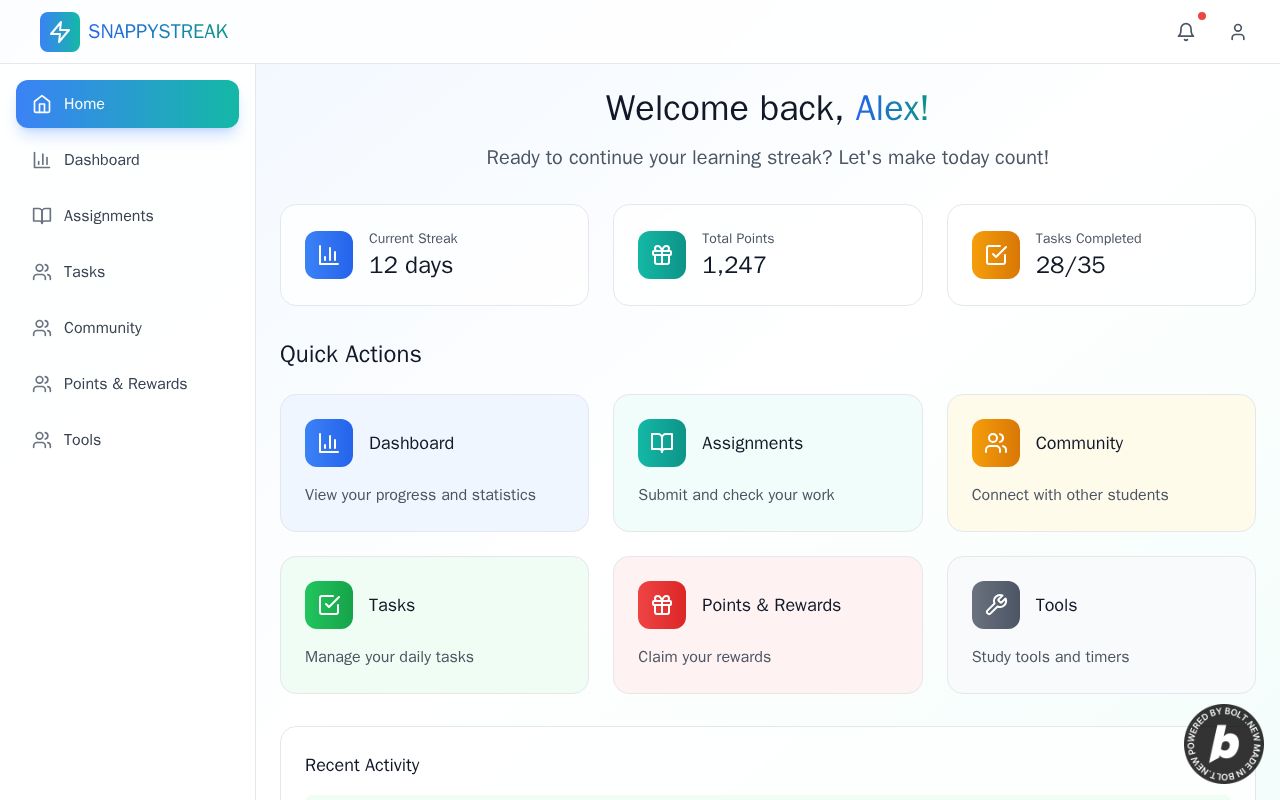Screen dimensions: 1280x800
Task: Click the '12 days' streak value
Action: point(411,265)
